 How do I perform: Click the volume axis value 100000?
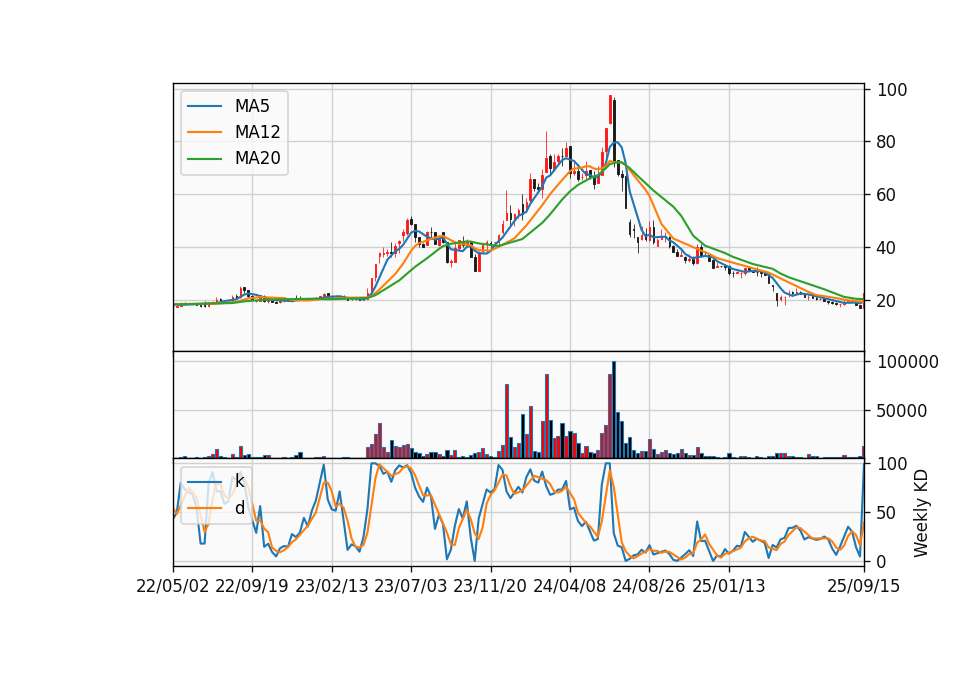[907, 362]
